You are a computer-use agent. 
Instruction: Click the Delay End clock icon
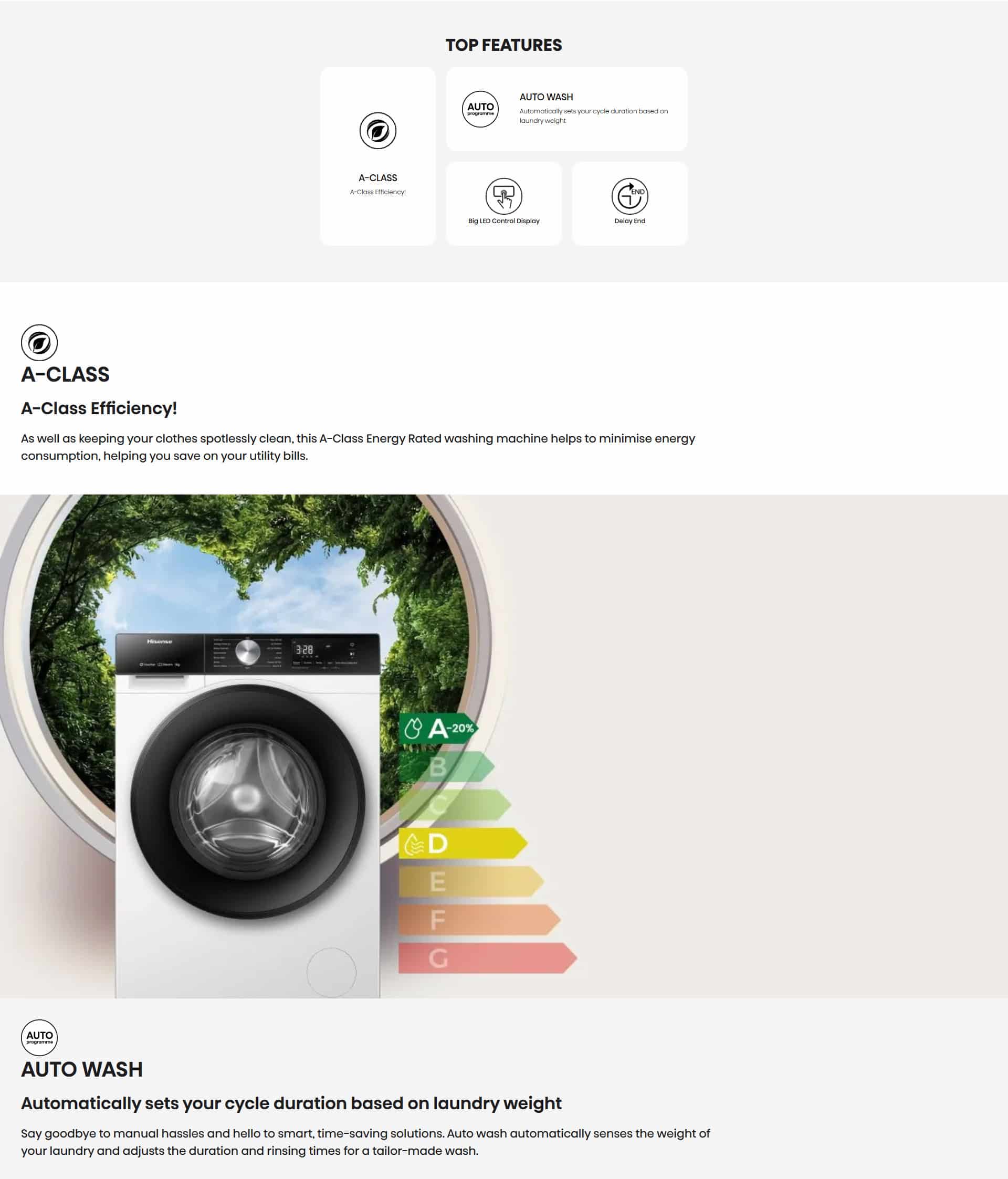[x=629, y=196]
